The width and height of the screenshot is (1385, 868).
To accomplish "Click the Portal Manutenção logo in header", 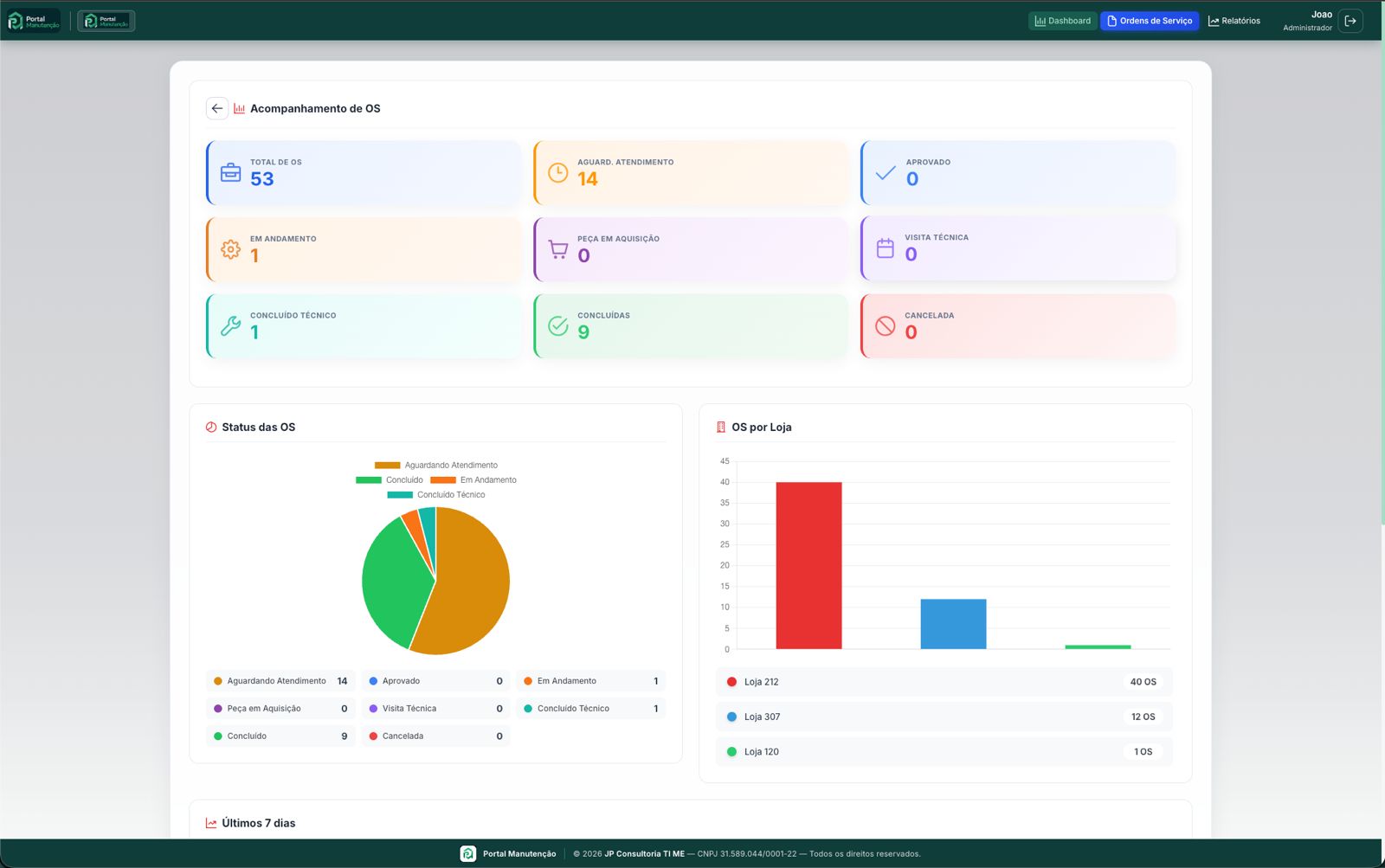I will (x=34, y=21).
